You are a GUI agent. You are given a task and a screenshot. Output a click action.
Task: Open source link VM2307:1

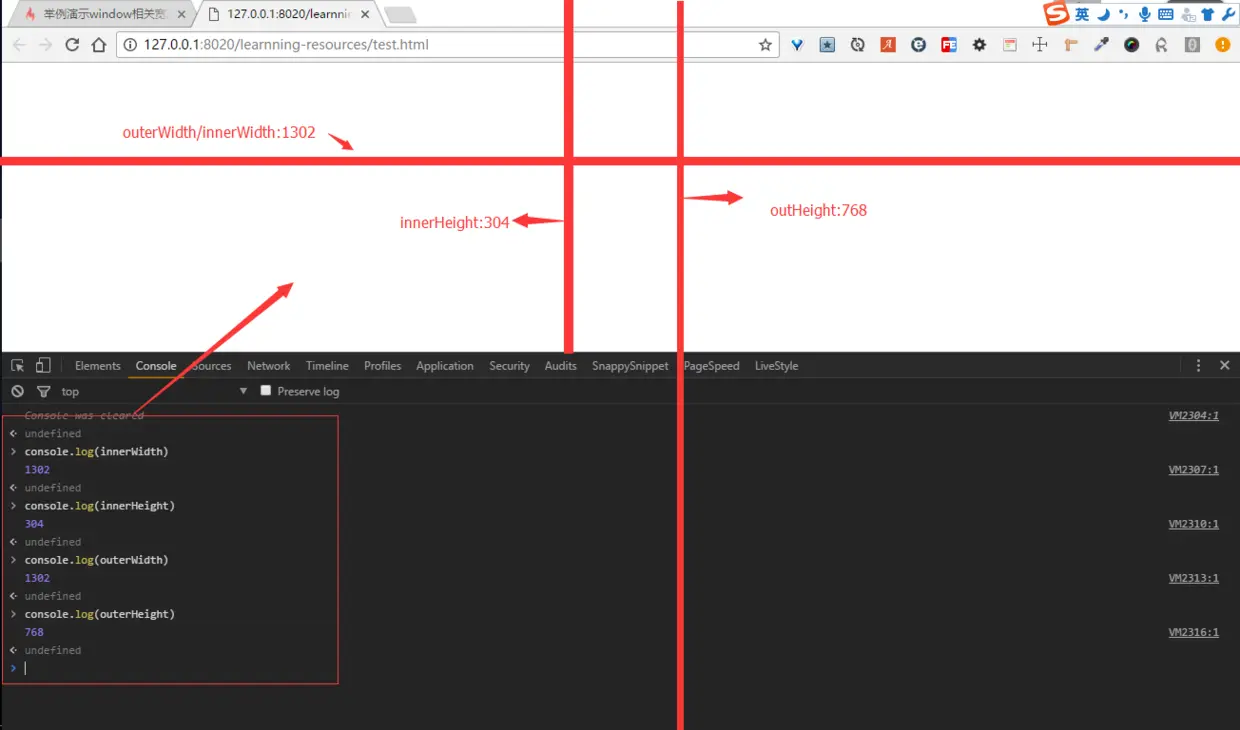[1194, 469]
